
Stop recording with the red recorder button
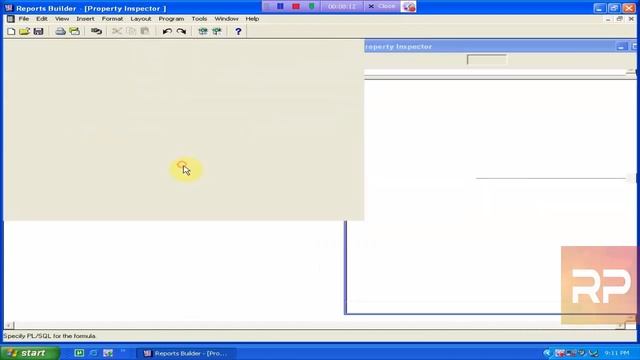click(296, 6)
